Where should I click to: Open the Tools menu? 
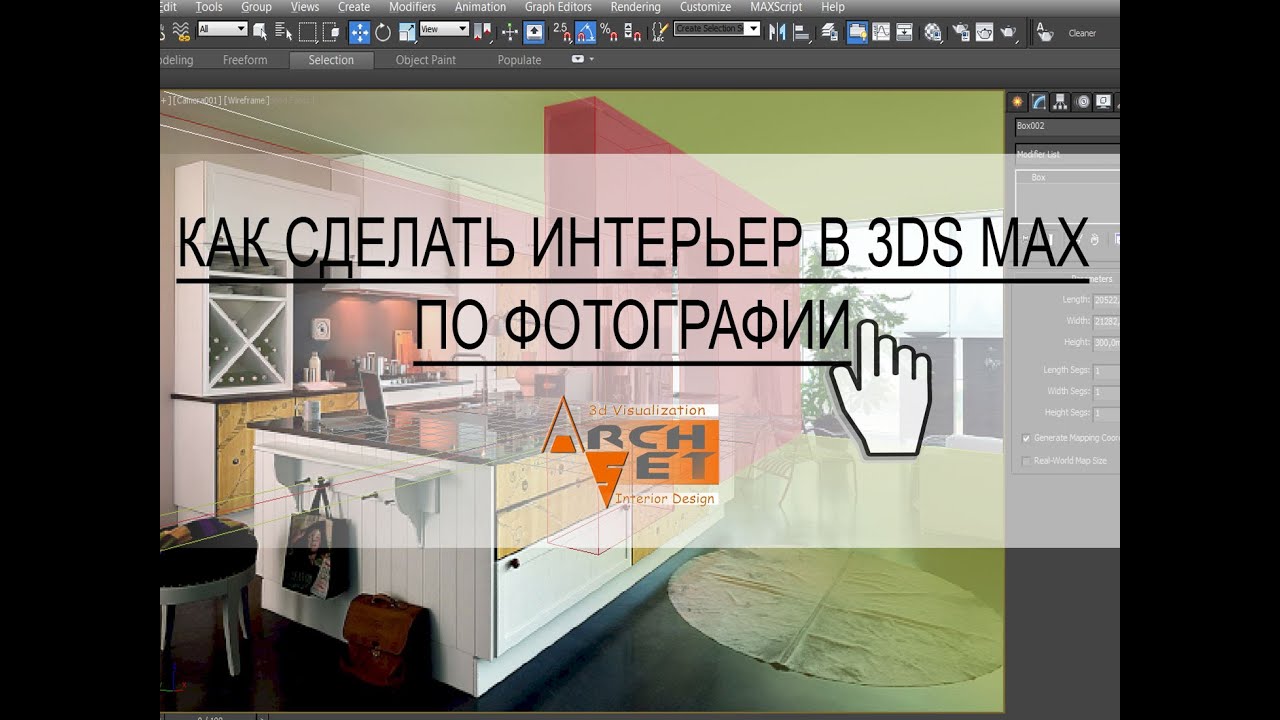[x=209, y=7]
